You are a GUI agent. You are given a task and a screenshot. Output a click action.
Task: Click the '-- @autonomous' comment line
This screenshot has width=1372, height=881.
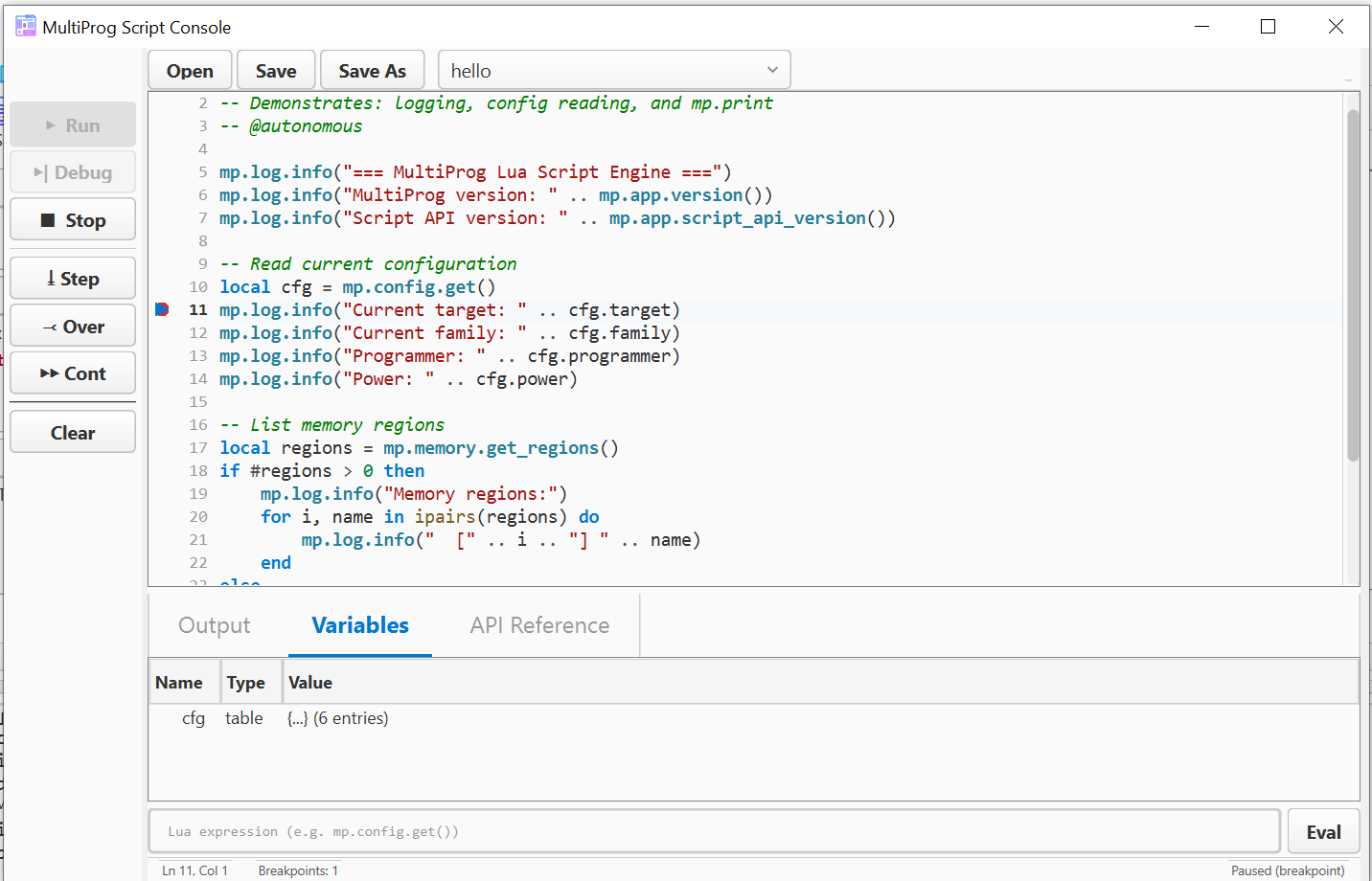[291, 125]
